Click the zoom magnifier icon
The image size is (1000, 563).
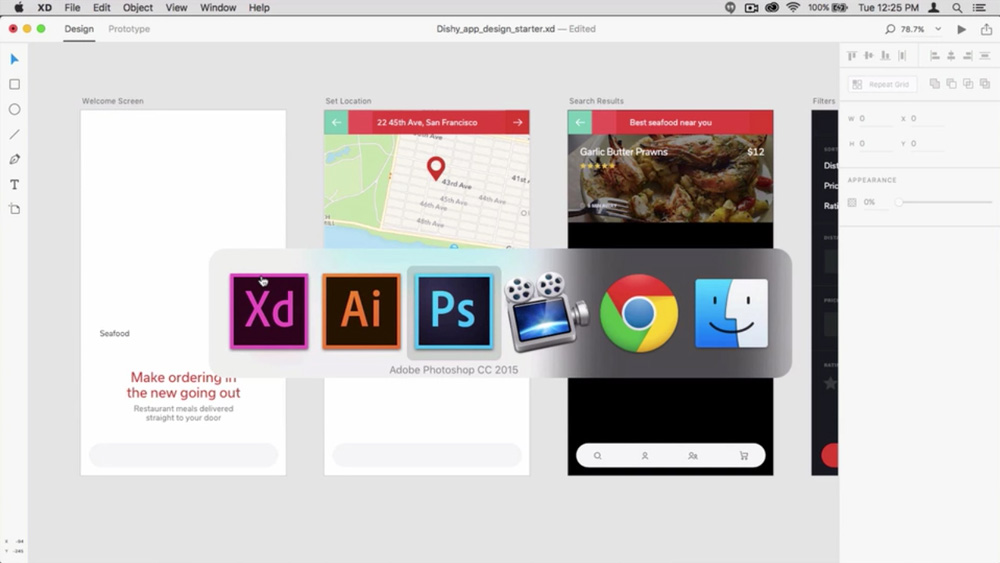tap(890, 29)
